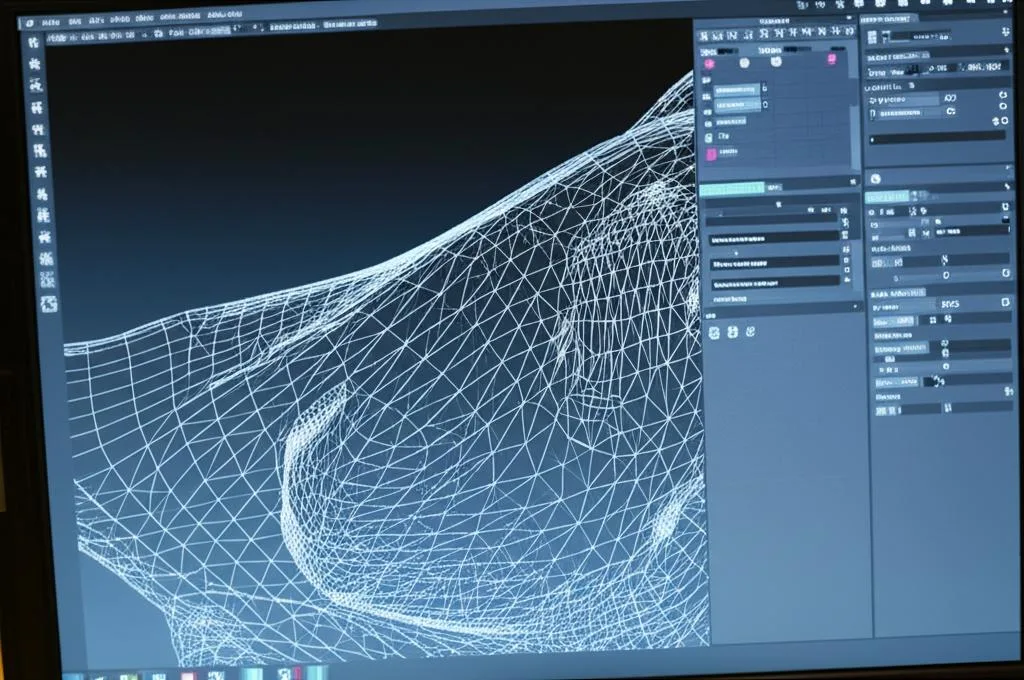Click the third dark text bar in the middle panel
This screenshot has height=680, width=1024.
775,283
